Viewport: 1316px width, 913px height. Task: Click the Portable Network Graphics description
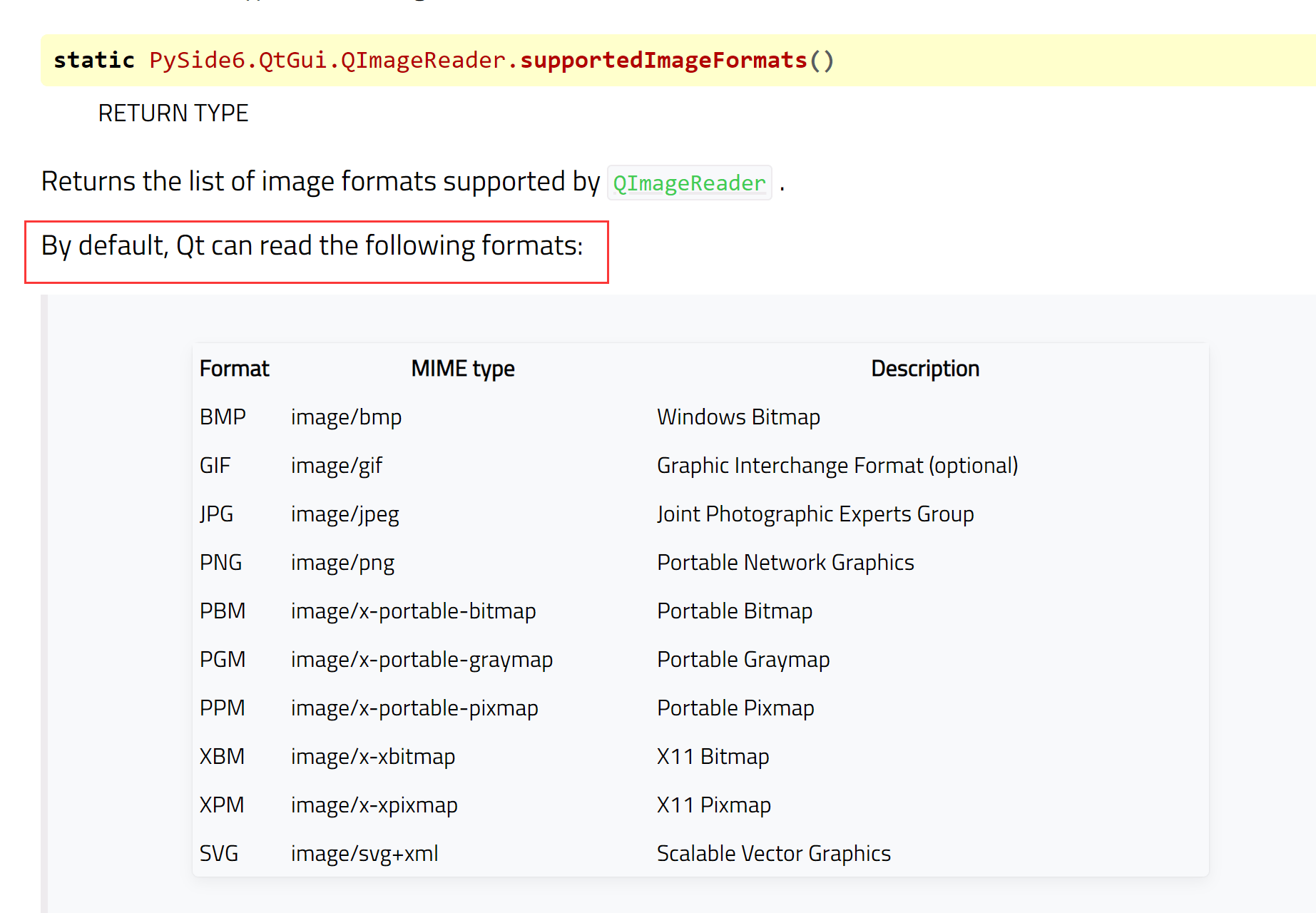(785, 562)
